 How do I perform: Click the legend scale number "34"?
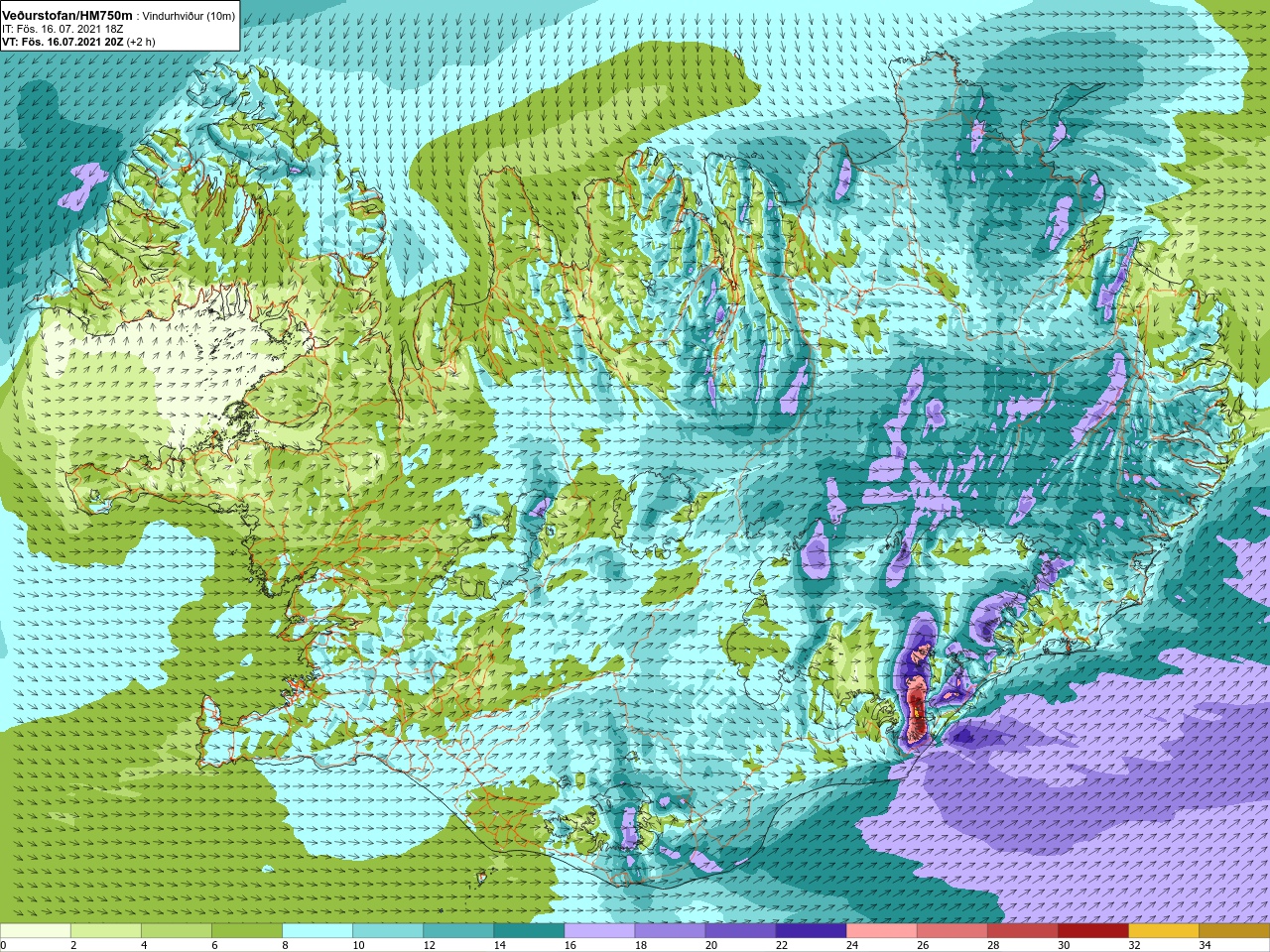pos(1204,945)
